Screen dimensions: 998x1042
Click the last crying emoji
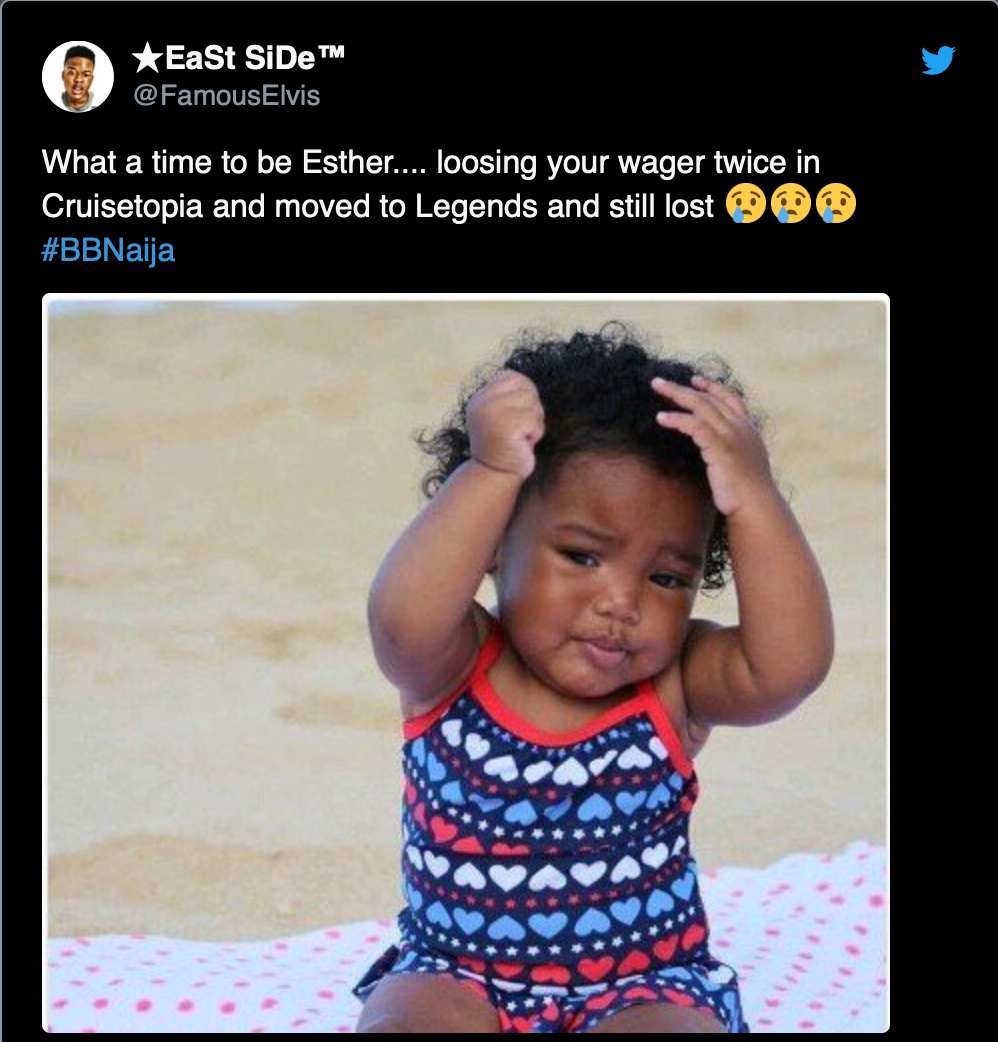point(835,205)
